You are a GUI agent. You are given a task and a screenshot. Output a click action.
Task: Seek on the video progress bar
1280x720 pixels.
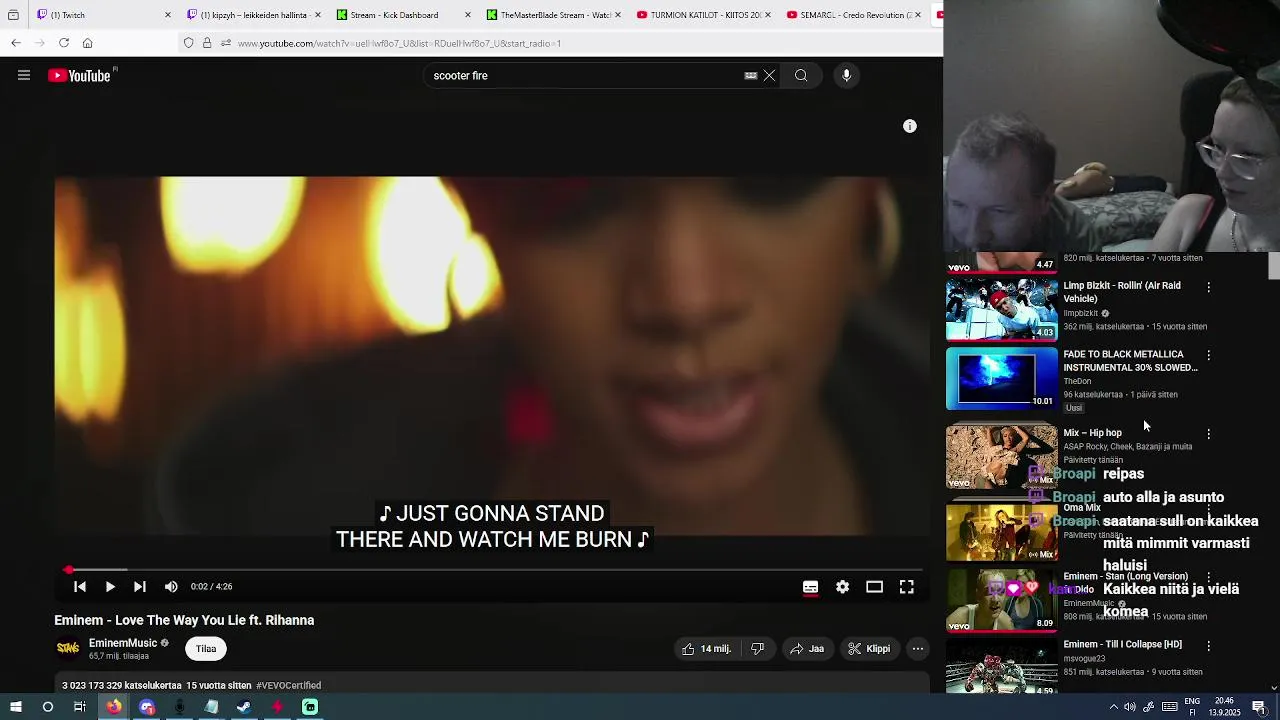(x=492, y=569)
